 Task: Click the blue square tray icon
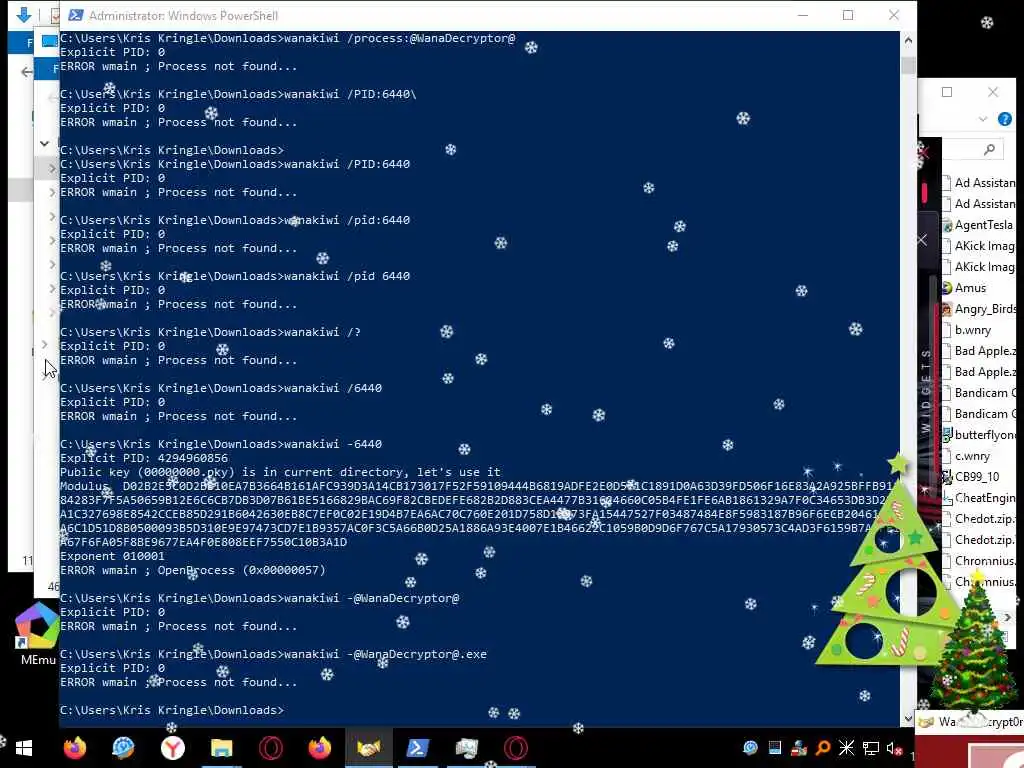coord(775,748)
